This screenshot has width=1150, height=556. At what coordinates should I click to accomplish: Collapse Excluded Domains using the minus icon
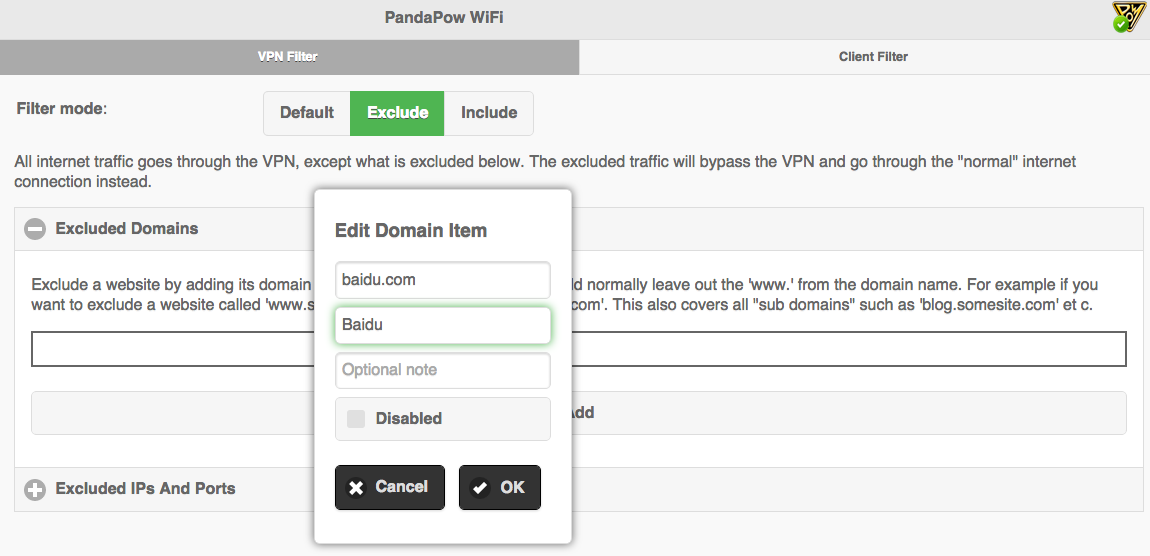coord(35,229)
